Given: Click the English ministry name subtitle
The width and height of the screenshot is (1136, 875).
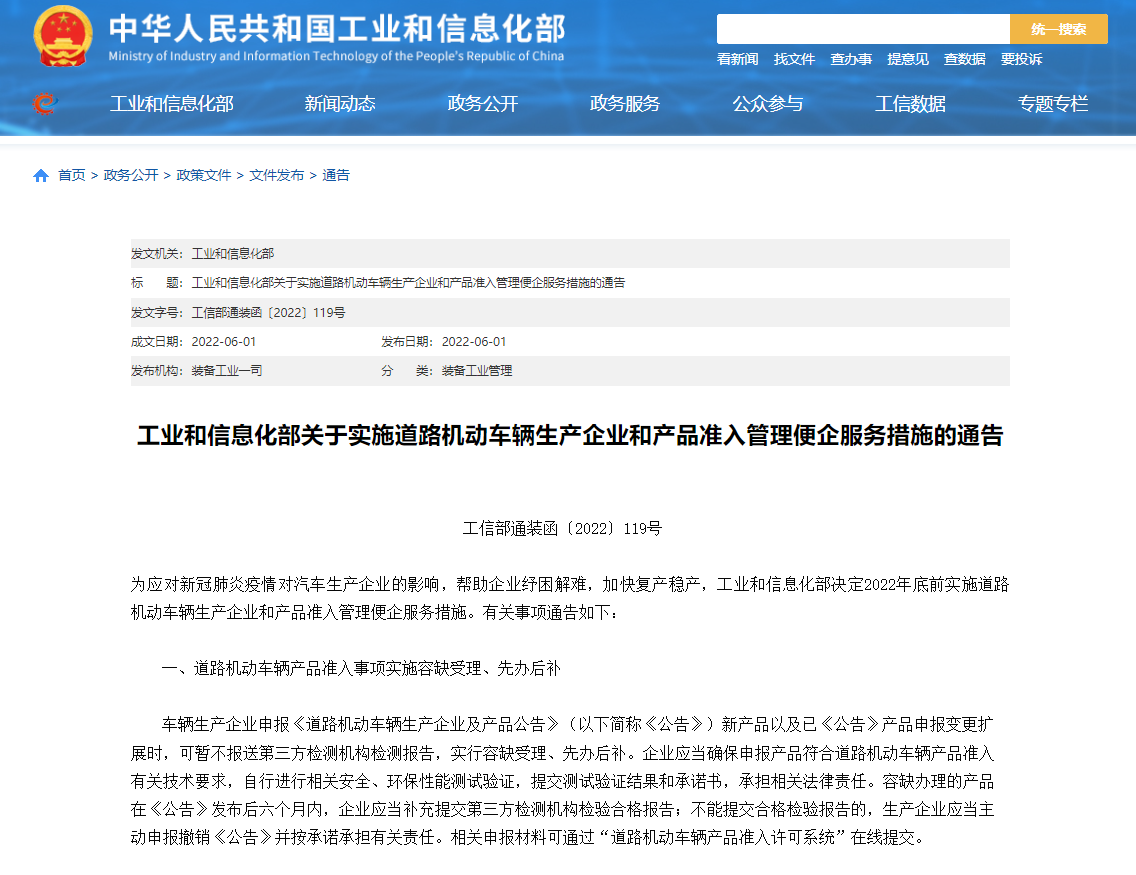Looking at the screenshot, I should point(336,56).
